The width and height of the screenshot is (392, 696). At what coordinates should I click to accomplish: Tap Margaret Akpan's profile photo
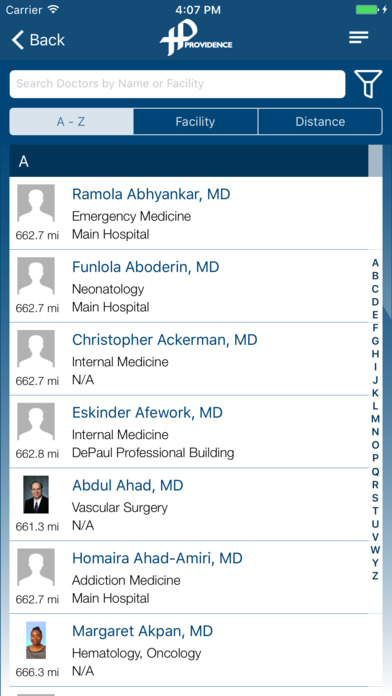click(x=36, y=640)
